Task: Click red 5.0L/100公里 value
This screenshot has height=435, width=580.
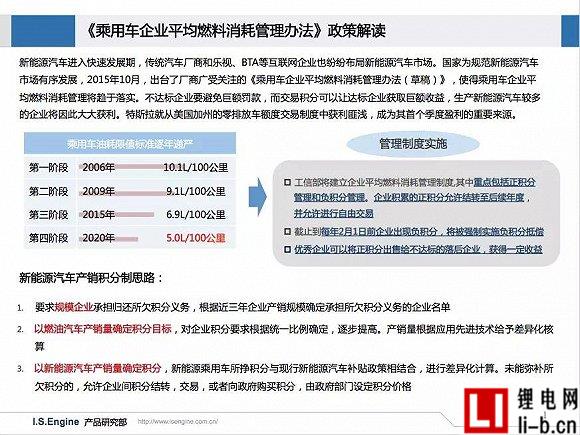Action: [x=196, y=238]
